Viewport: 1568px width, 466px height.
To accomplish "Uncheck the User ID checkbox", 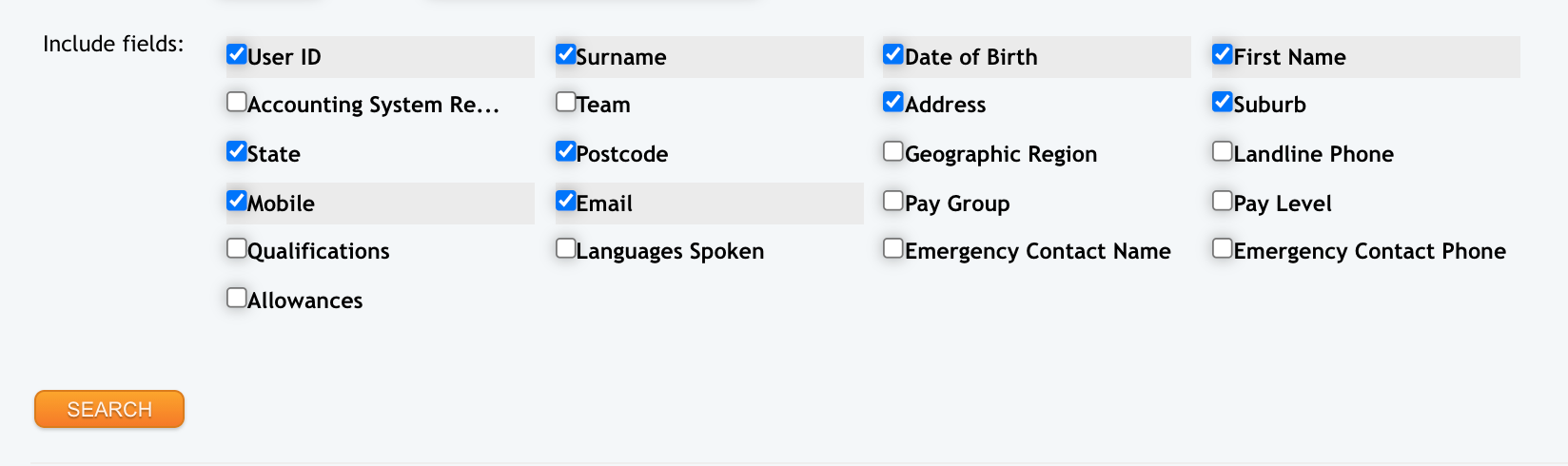I will point(237,54).
